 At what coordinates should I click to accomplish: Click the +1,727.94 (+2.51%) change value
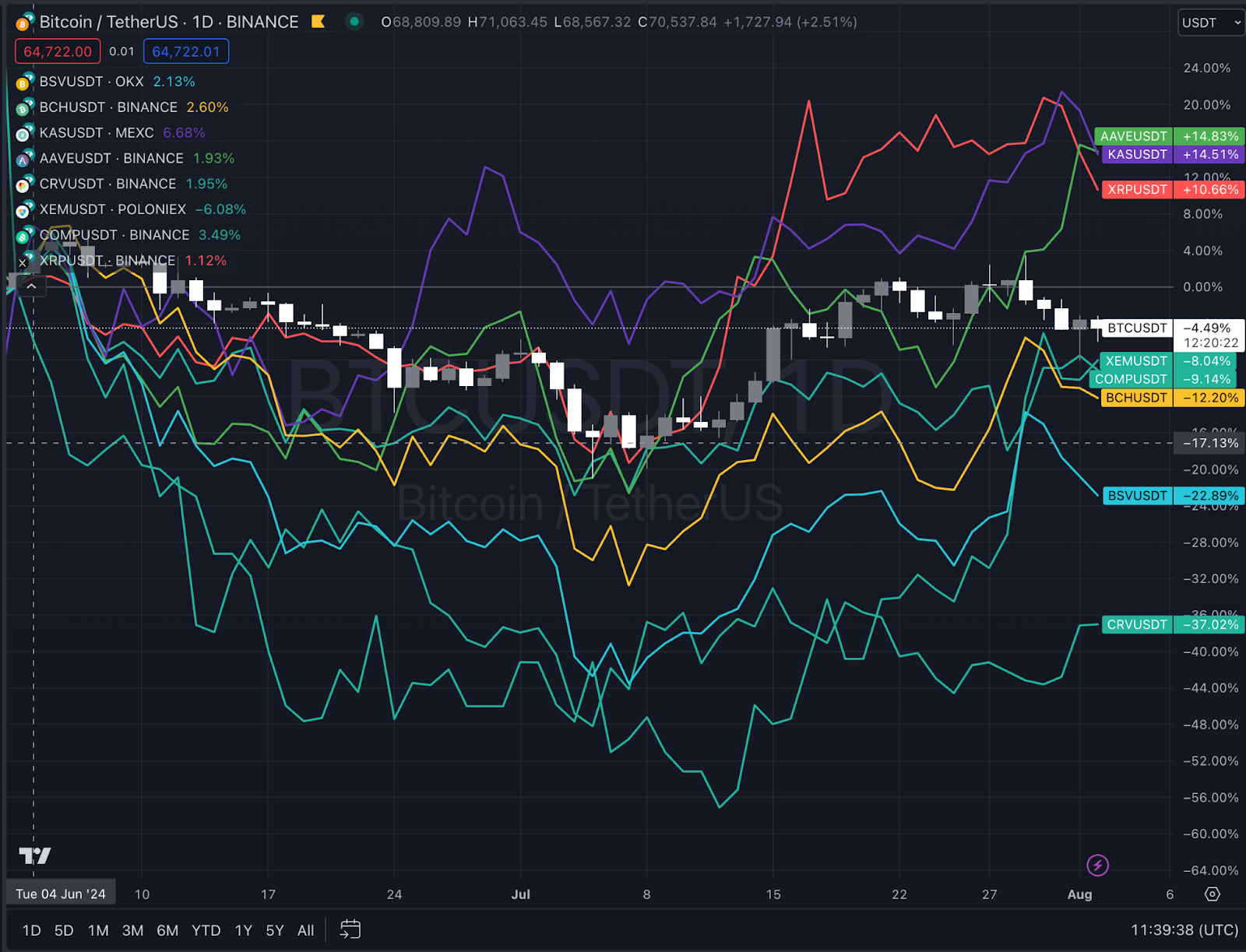coord(790,22)
